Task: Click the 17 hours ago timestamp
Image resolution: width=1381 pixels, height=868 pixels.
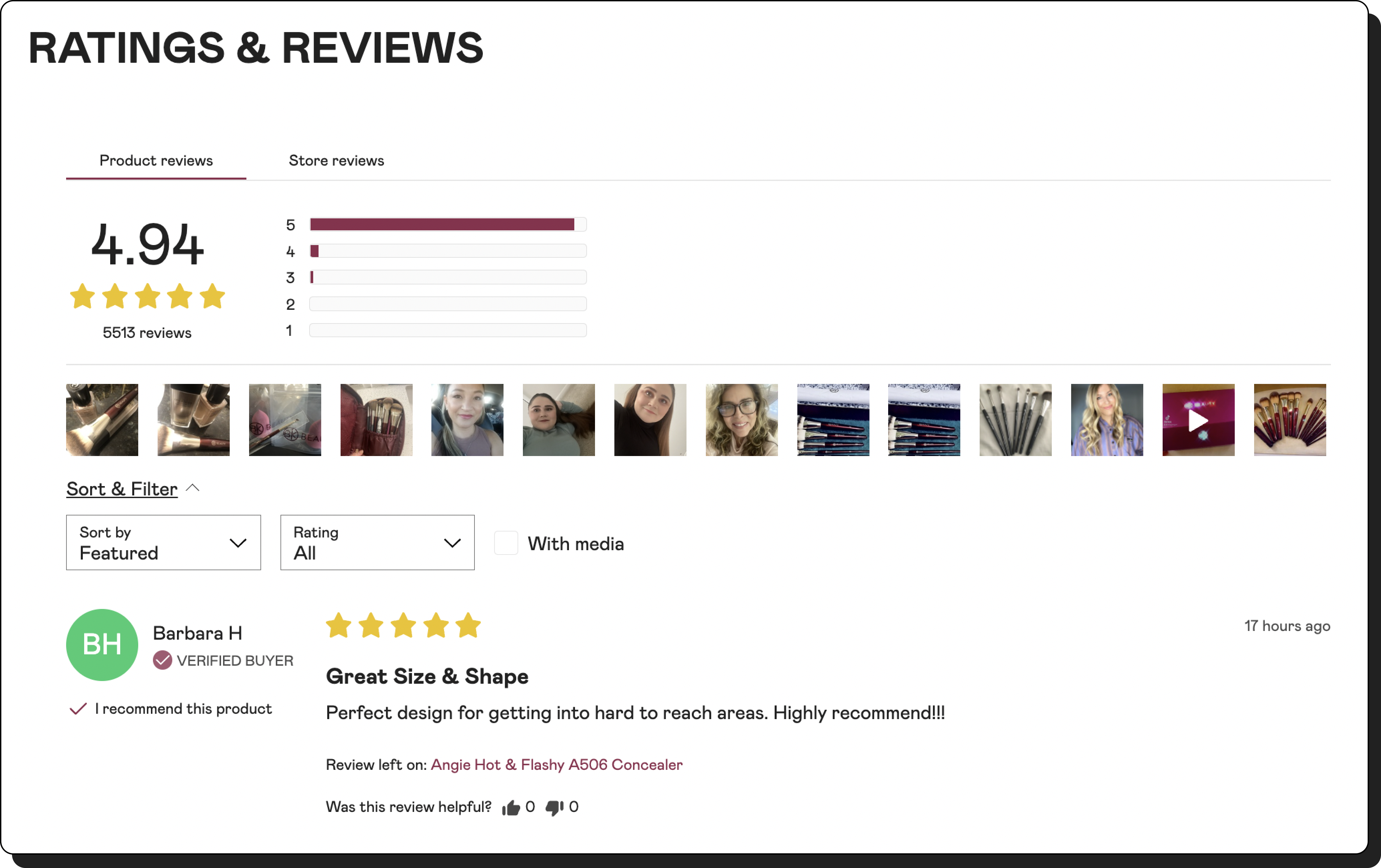Action: (1287, 626)
